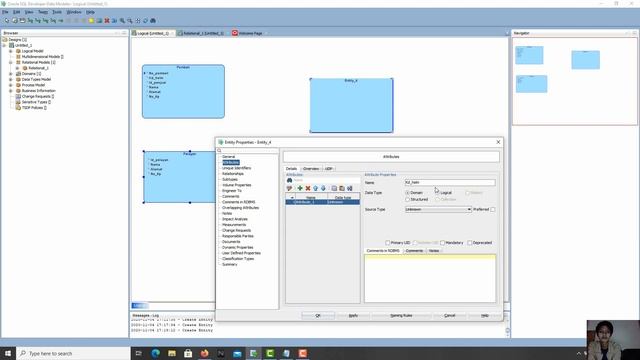The width and height of the screenshot is (640, 360).
Task: Switch to the UDP tab in dialog
Action: (329, 169)
